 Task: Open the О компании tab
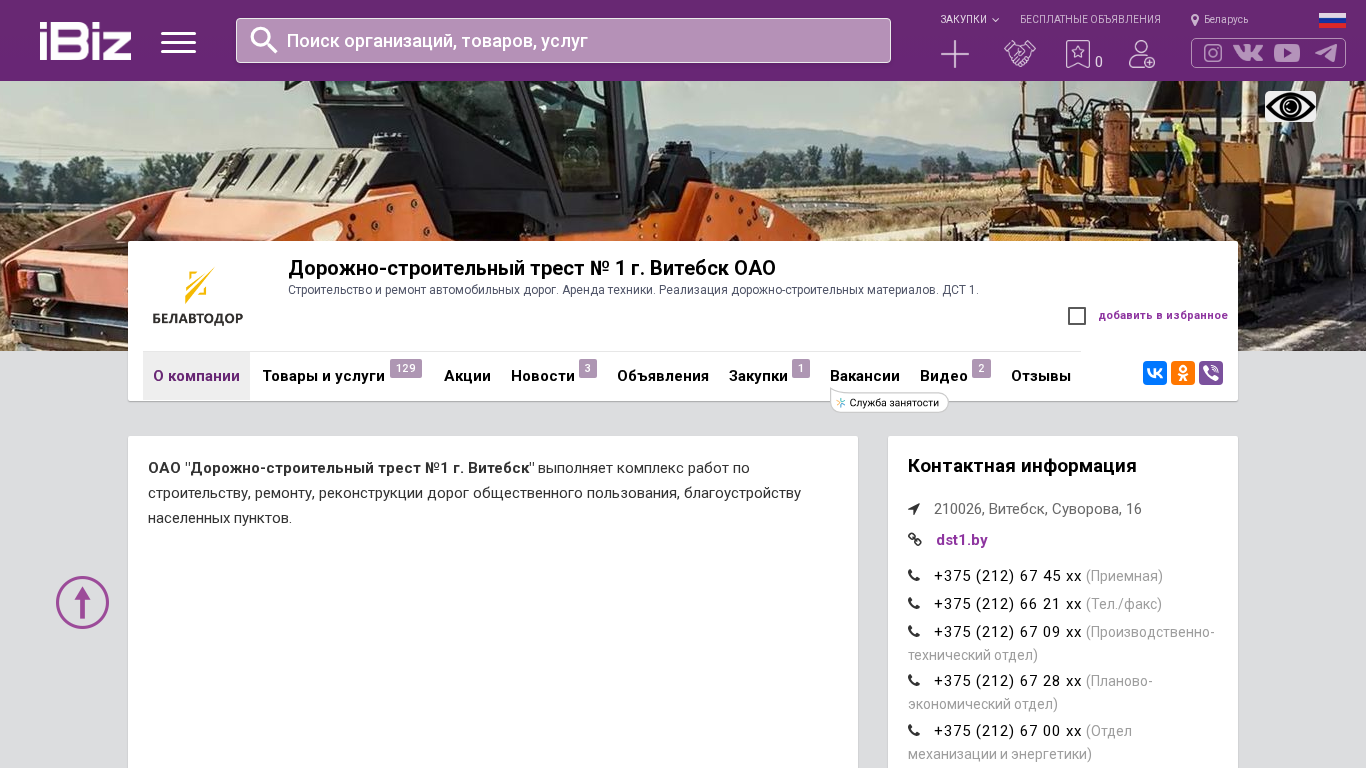coord(196,376)
